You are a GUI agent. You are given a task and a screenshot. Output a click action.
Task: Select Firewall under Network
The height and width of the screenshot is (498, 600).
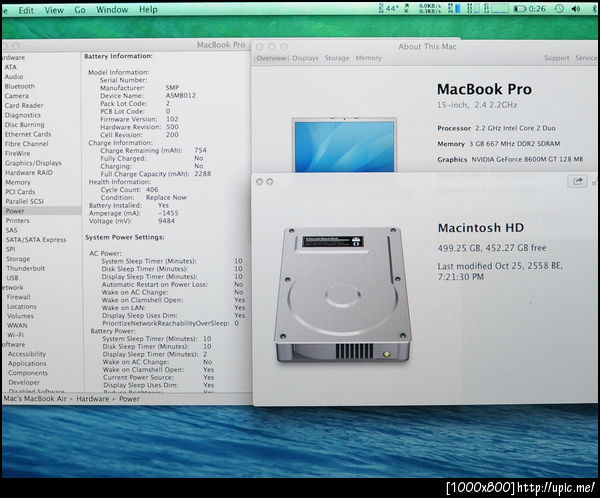tap(18, 297)
